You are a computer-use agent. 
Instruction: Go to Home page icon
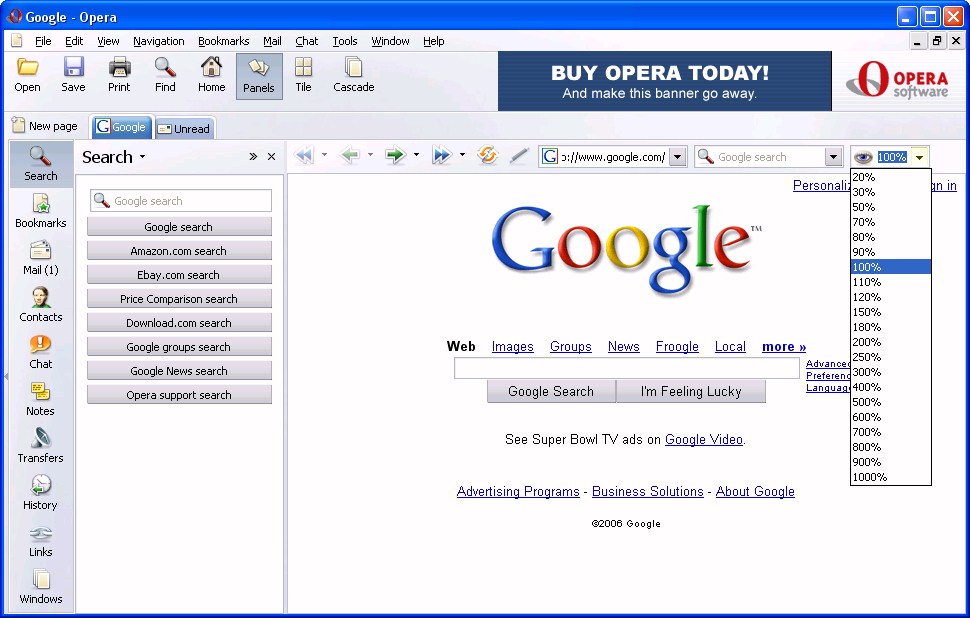pos(212,67)
